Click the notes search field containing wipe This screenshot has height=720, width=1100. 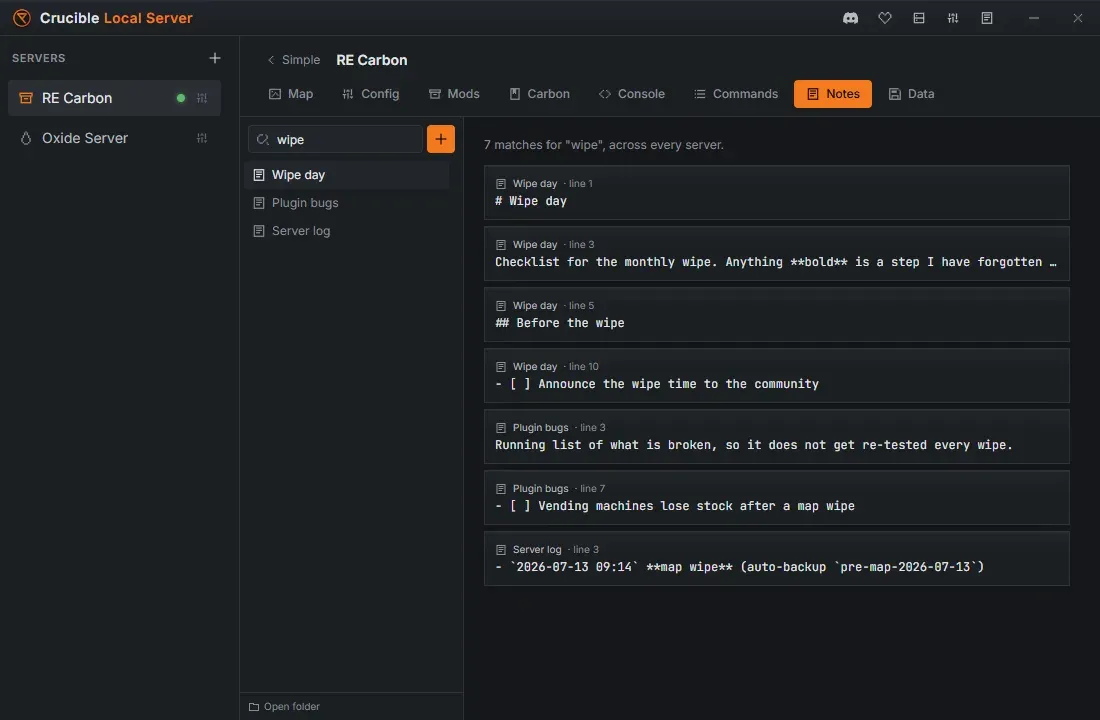(335, 139)
